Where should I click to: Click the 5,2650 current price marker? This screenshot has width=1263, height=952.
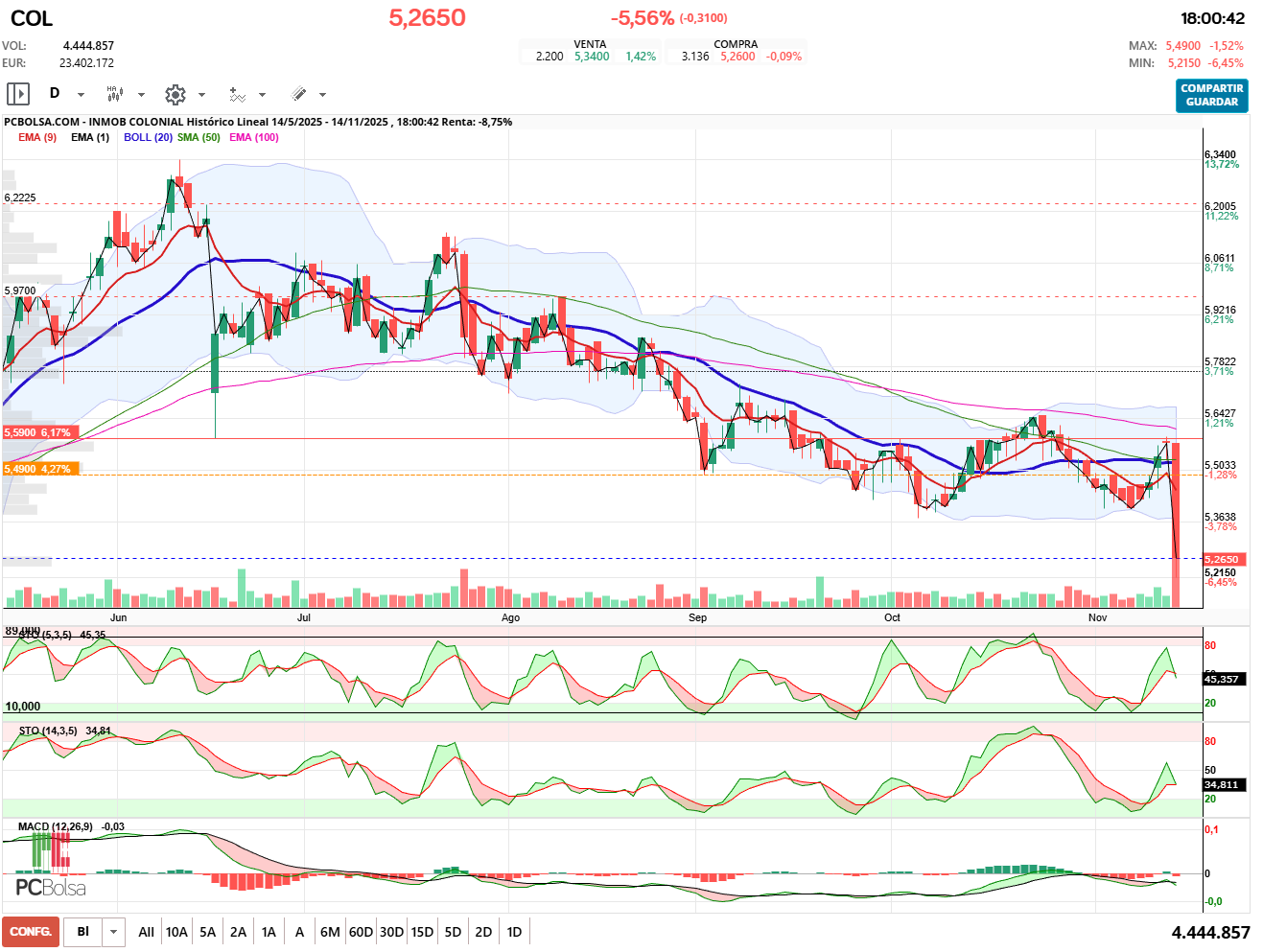click(x=1224, y=559)
